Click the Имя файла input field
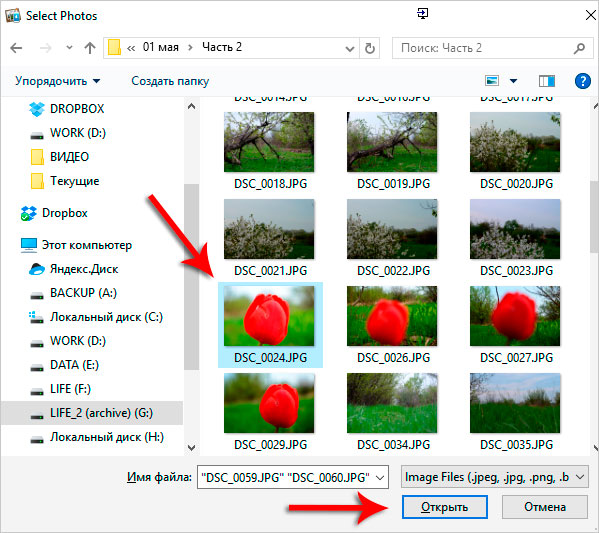Viewport: 599px width, 533px height. (x=293, y=477)
